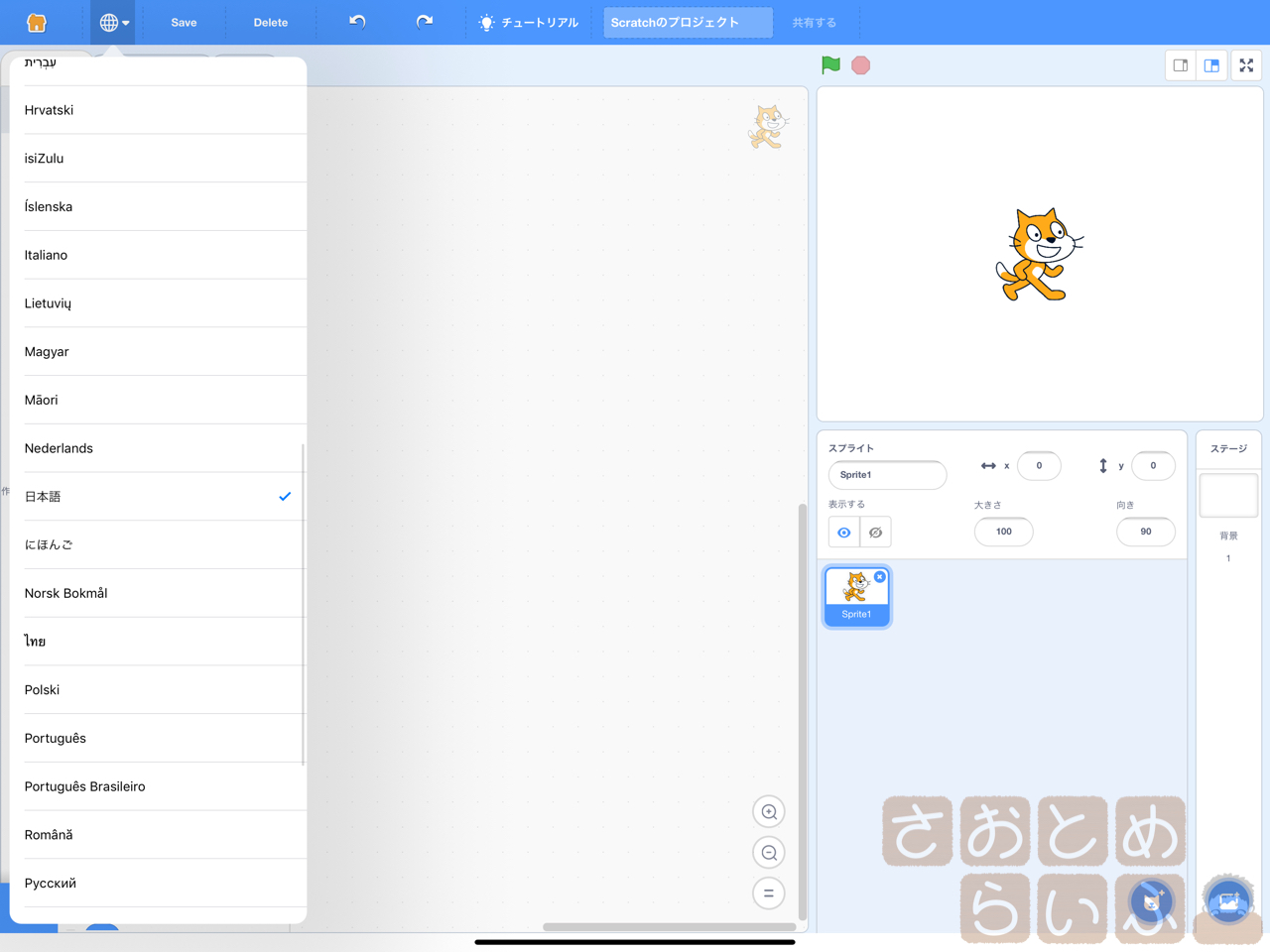Screen dimensions: 1270x952
Task: Redo the last action
Action: click(425, 22)
